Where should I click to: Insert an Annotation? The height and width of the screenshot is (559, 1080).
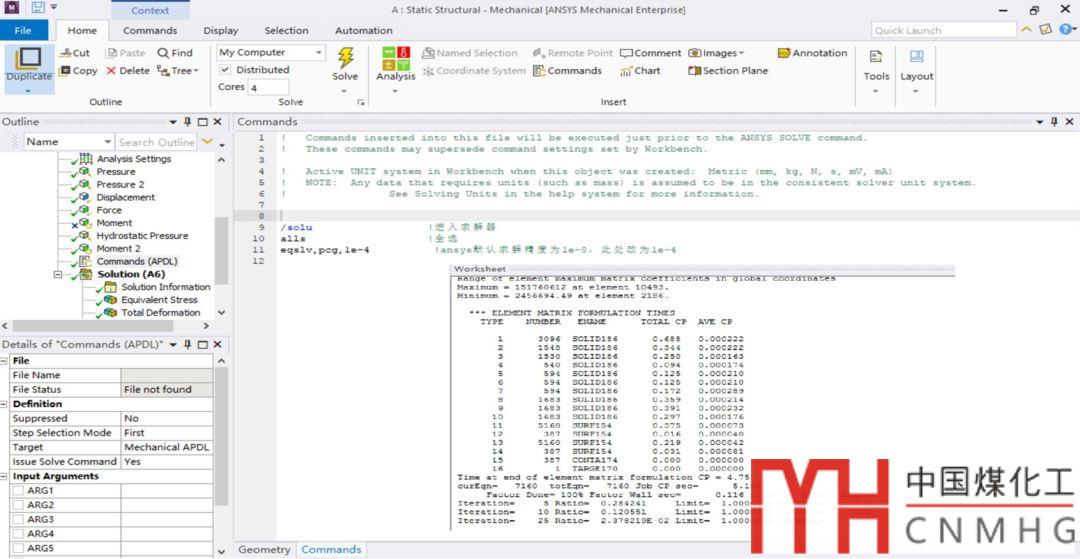point(812,53)
